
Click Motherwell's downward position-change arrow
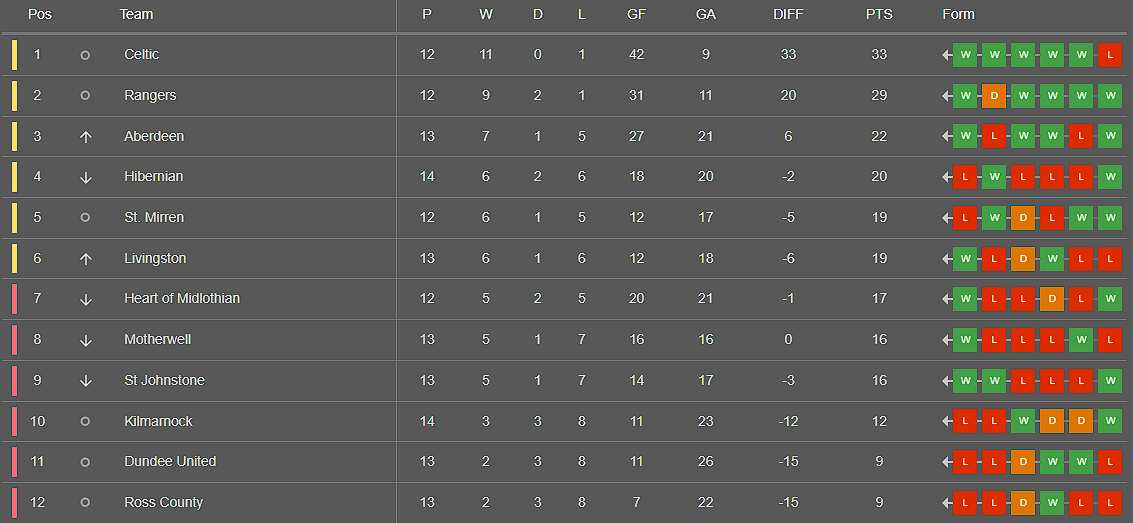[86, 340]
